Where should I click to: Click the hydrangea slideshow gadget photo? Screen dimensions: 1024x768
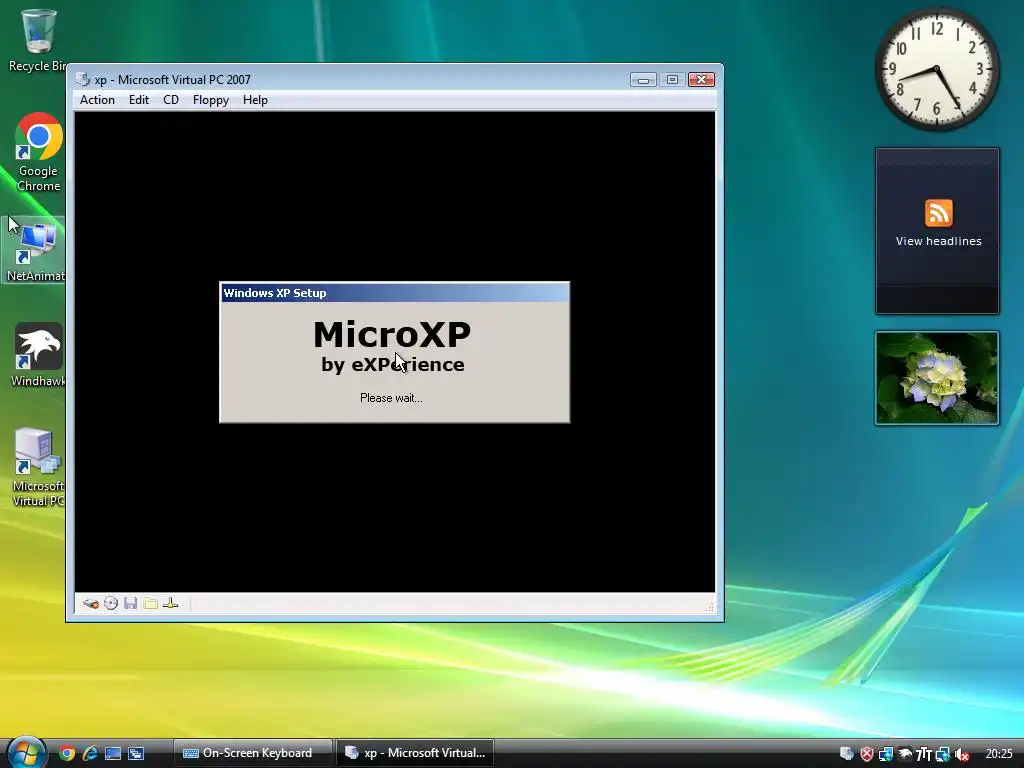[x=936, y=378]
